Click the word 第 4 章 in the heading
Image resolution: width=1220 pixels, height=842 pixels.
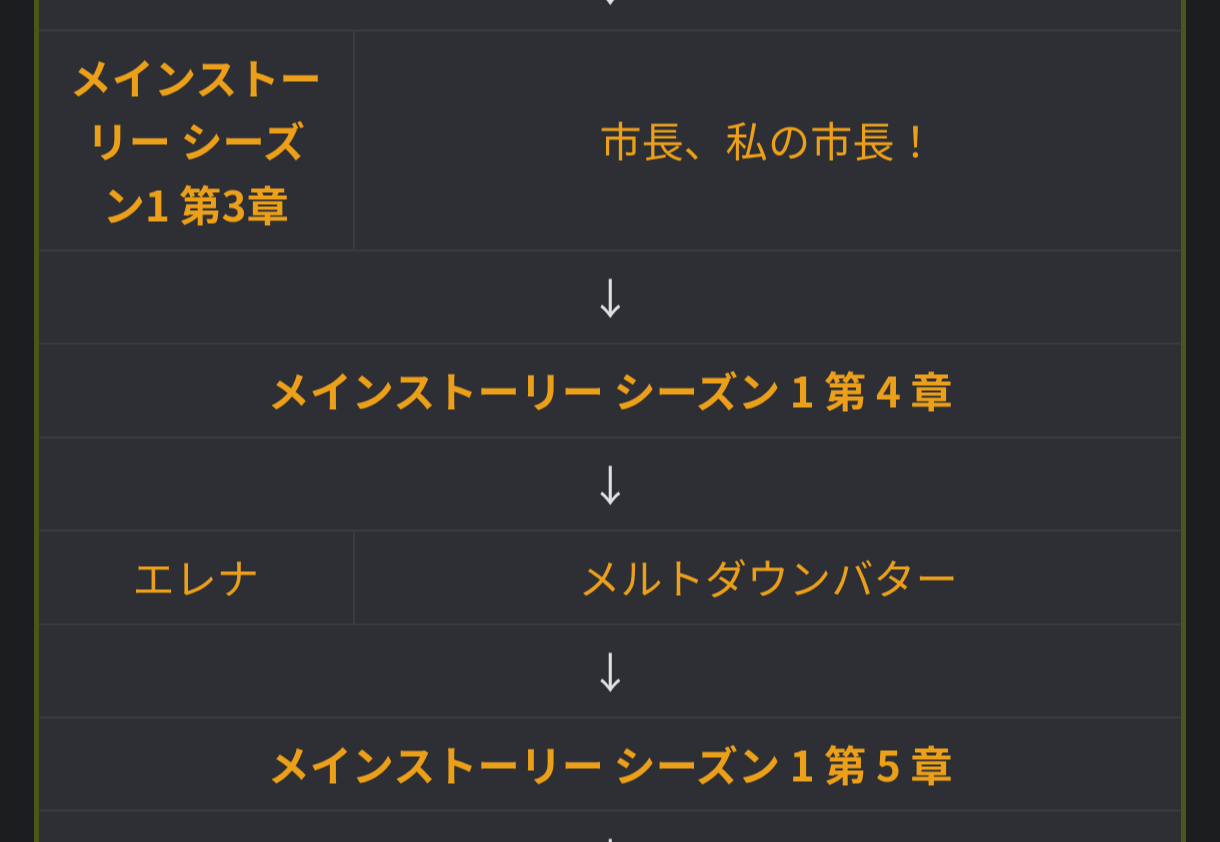coord(888,392)
